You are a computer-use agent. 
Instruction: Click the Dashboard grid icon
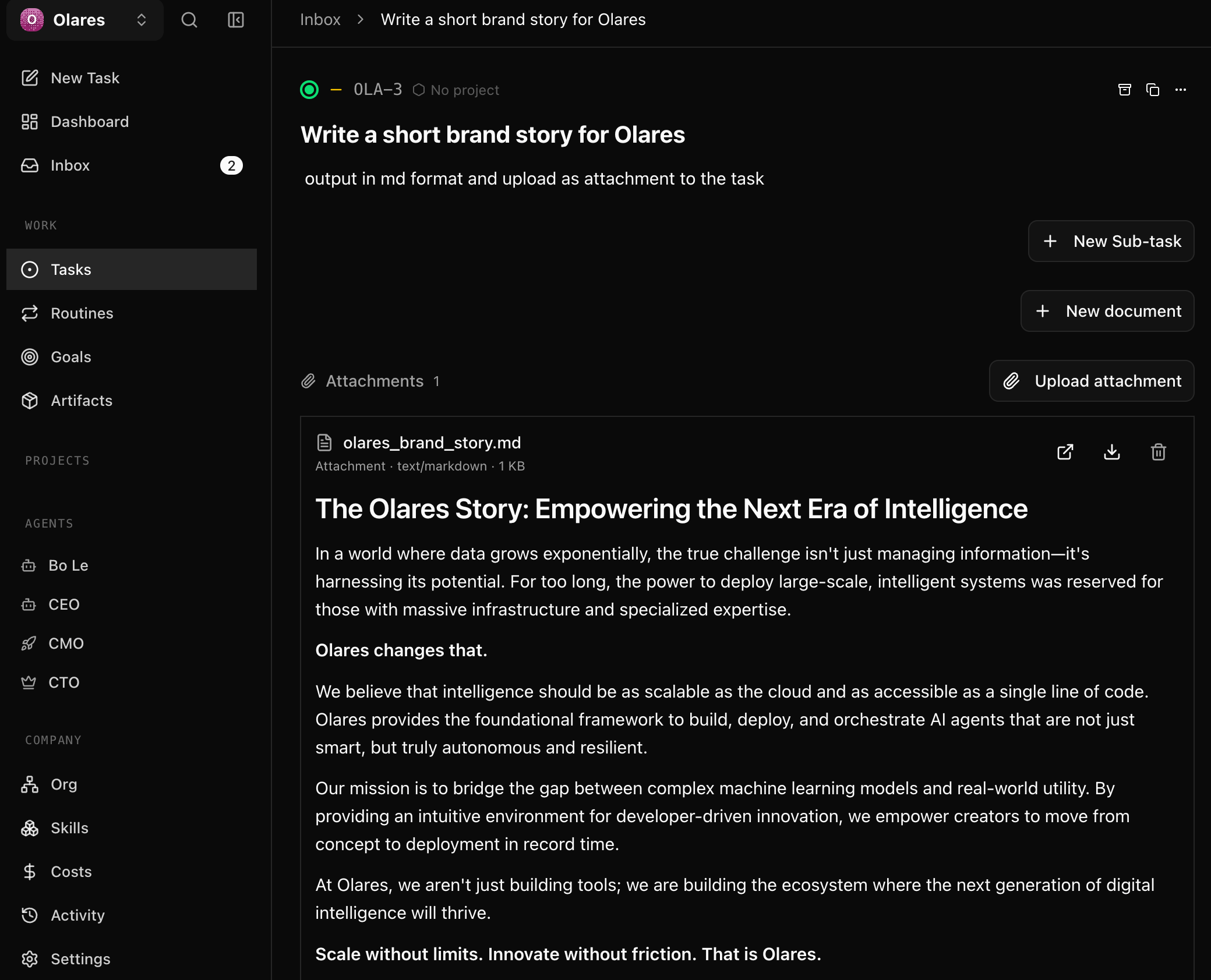pyautogui.click(x=30, y=122)
